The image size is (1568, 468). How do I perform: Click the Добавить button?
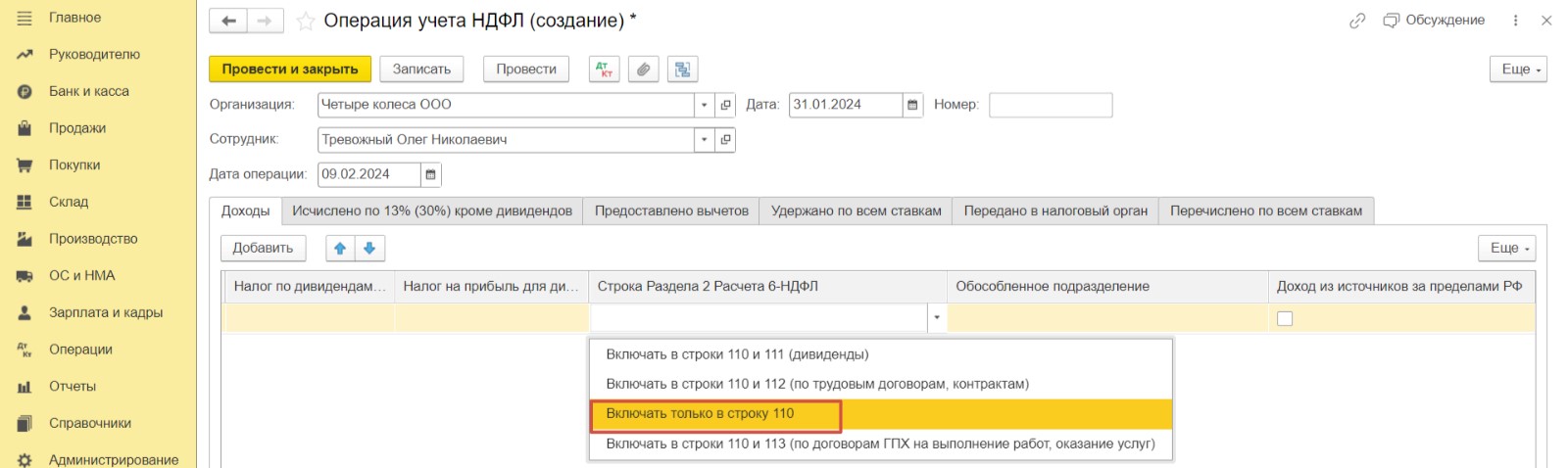point(263,249)
